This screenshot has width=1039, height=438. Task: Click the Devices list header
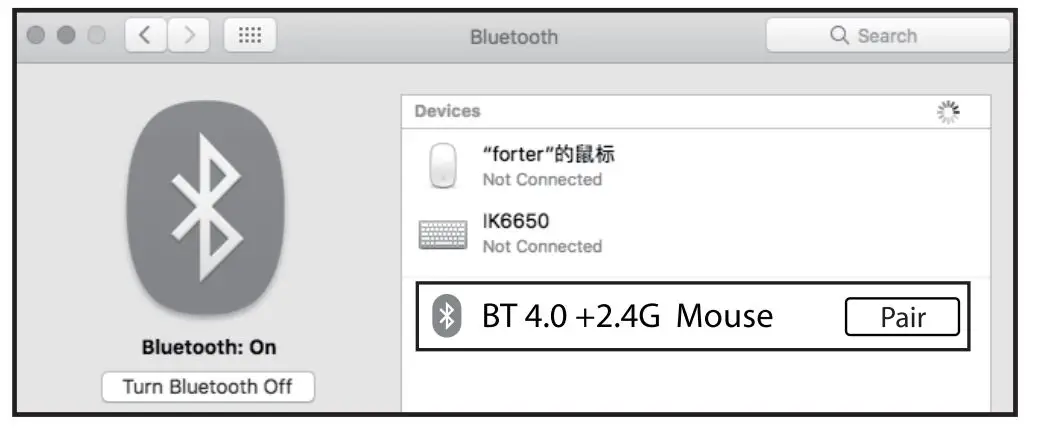[448, 112]
